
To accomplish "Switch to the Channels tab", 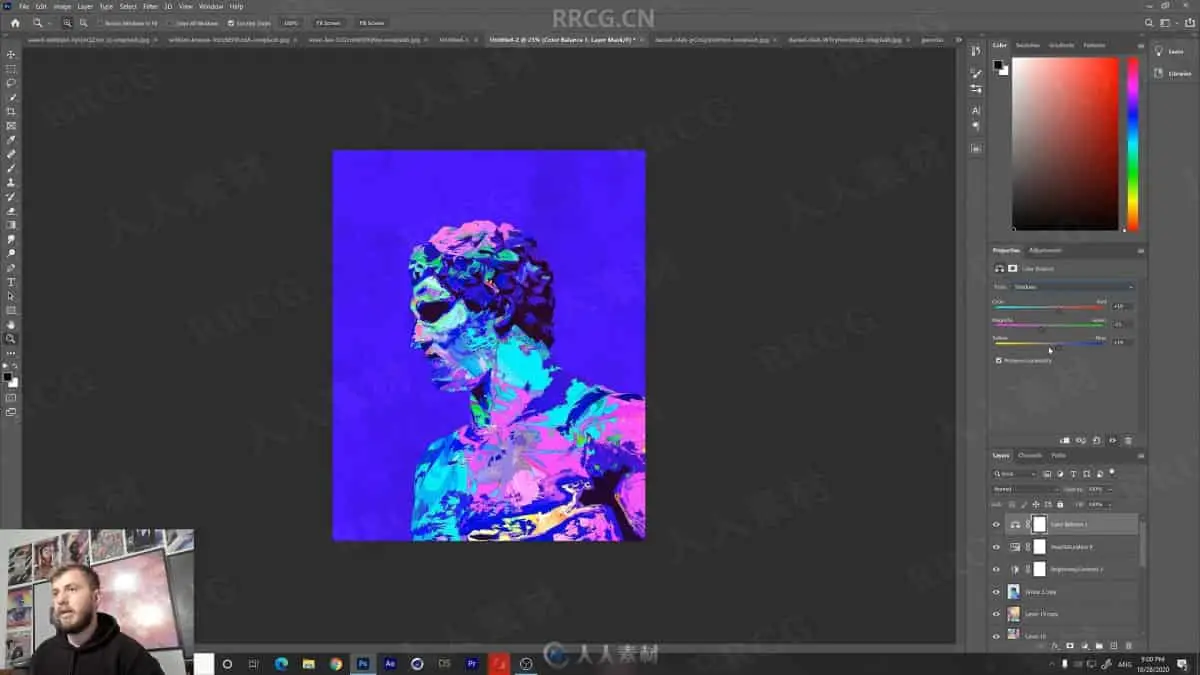I will coord(1030,455).
